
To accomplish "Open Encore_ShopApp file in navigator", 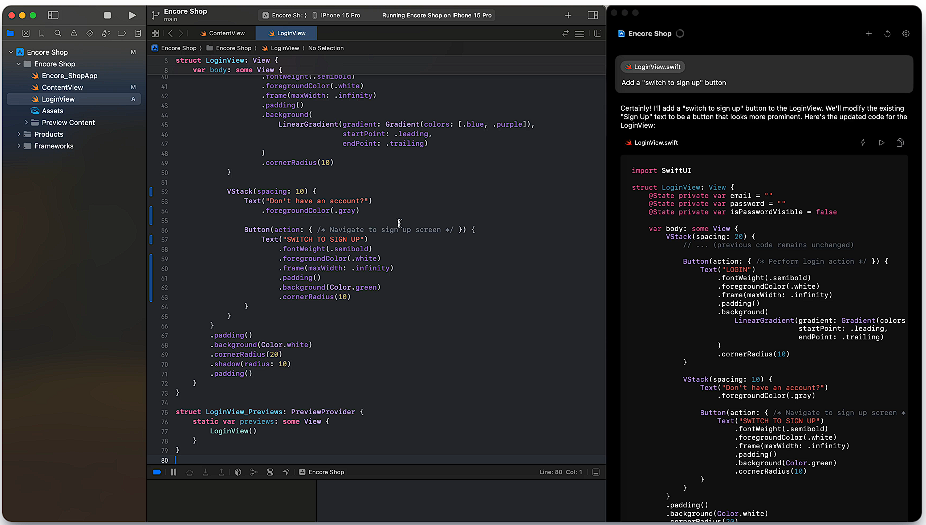I will (68, 75).
